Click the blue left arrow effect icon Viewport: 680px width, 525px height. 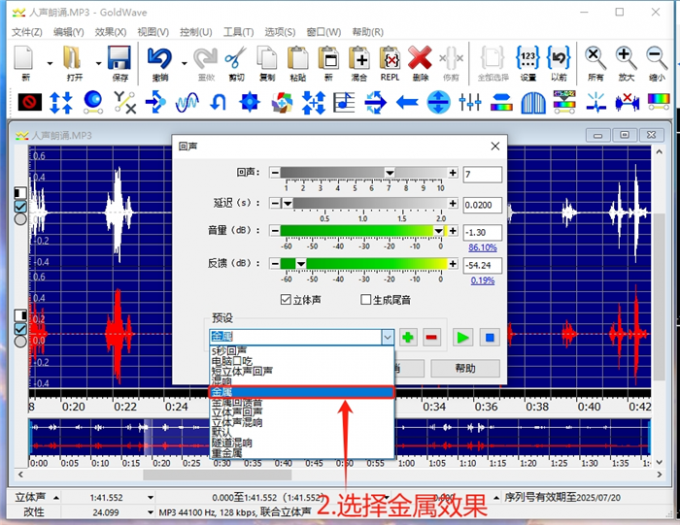[x=407, y=103]
